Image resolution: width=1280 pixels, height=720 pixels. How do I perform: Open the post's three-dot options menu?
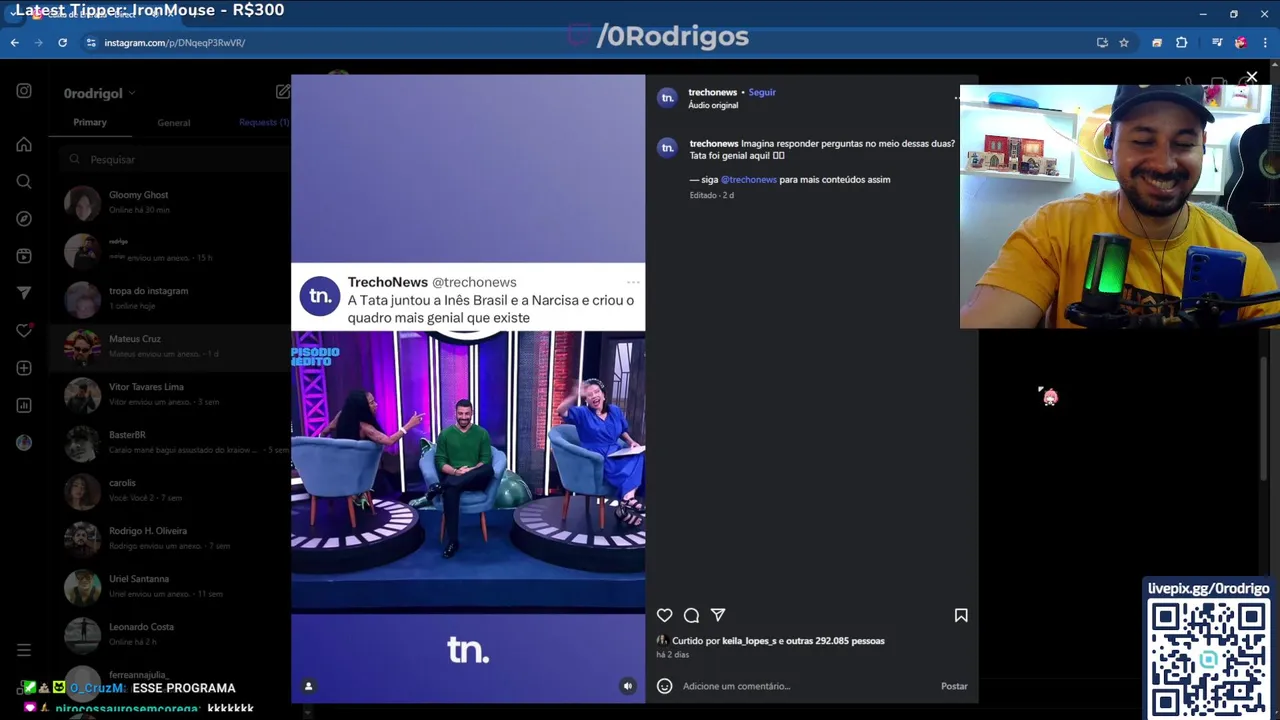(x=957, y=97)
